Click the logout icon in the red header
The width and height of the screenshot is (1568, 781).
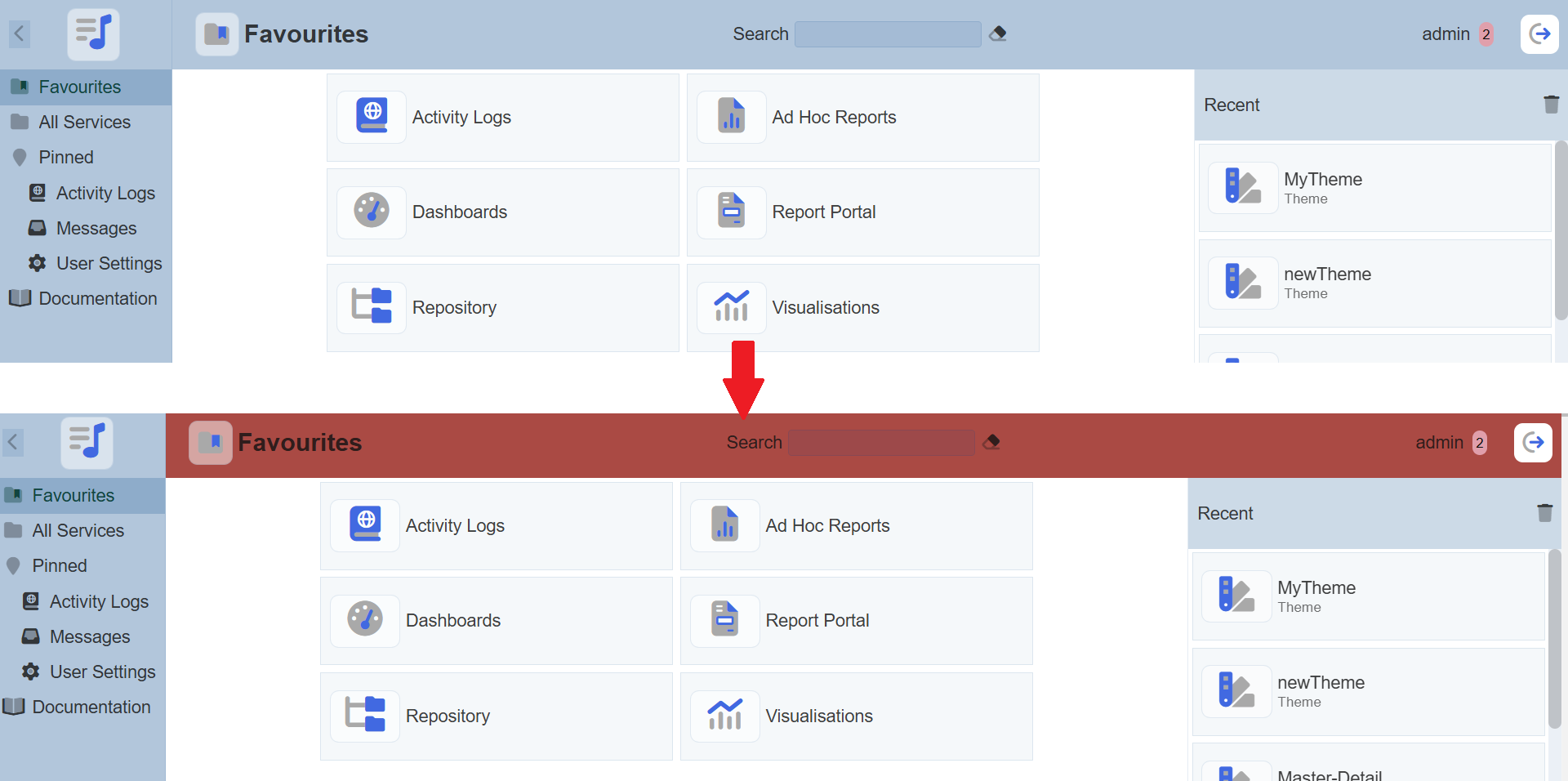pyautogui.click(x=1533, y=443)
